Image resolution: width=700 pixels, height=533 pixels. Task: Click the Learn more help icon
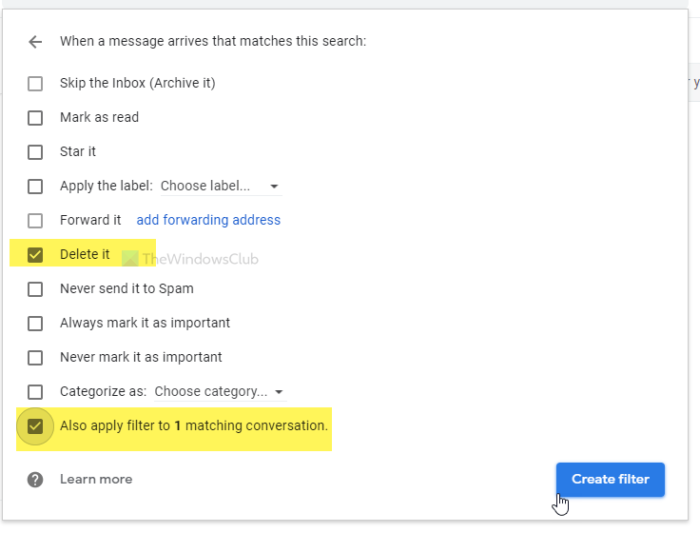pyautogui.click(x=36, y=480)
